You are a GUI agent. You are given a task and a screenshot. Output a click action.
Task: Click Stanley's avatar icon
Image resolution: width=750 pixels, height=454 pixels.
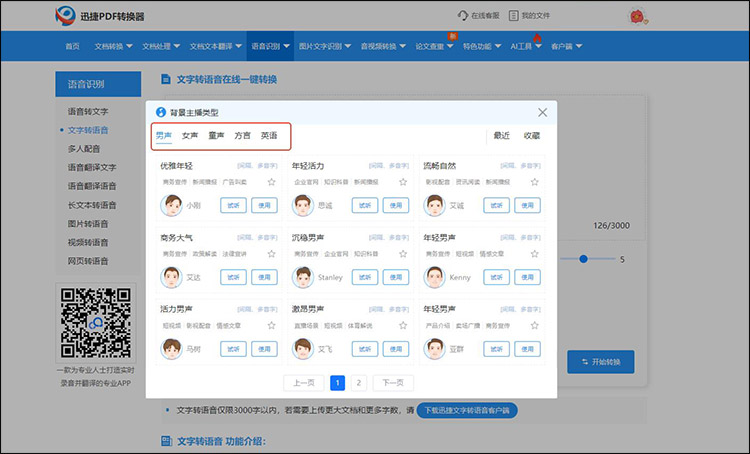pos(303,277)
